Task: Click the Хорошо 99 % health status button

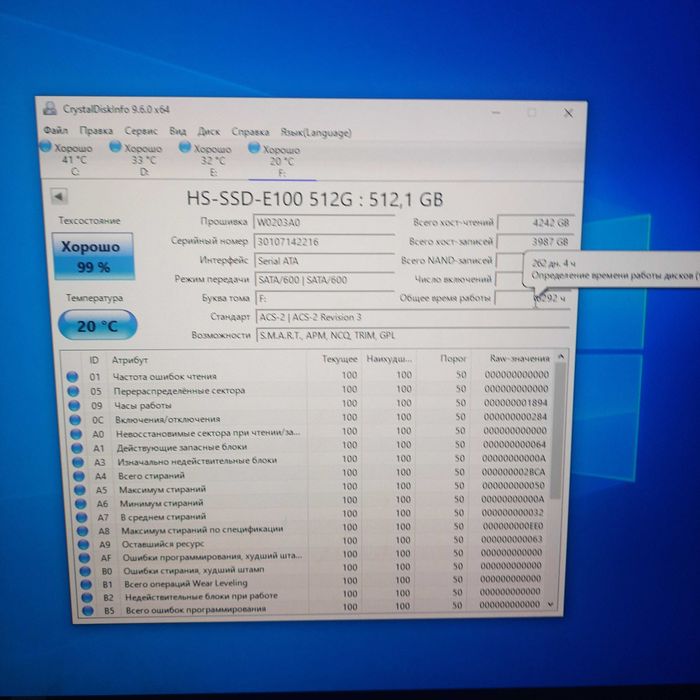Action: [93, 256]
